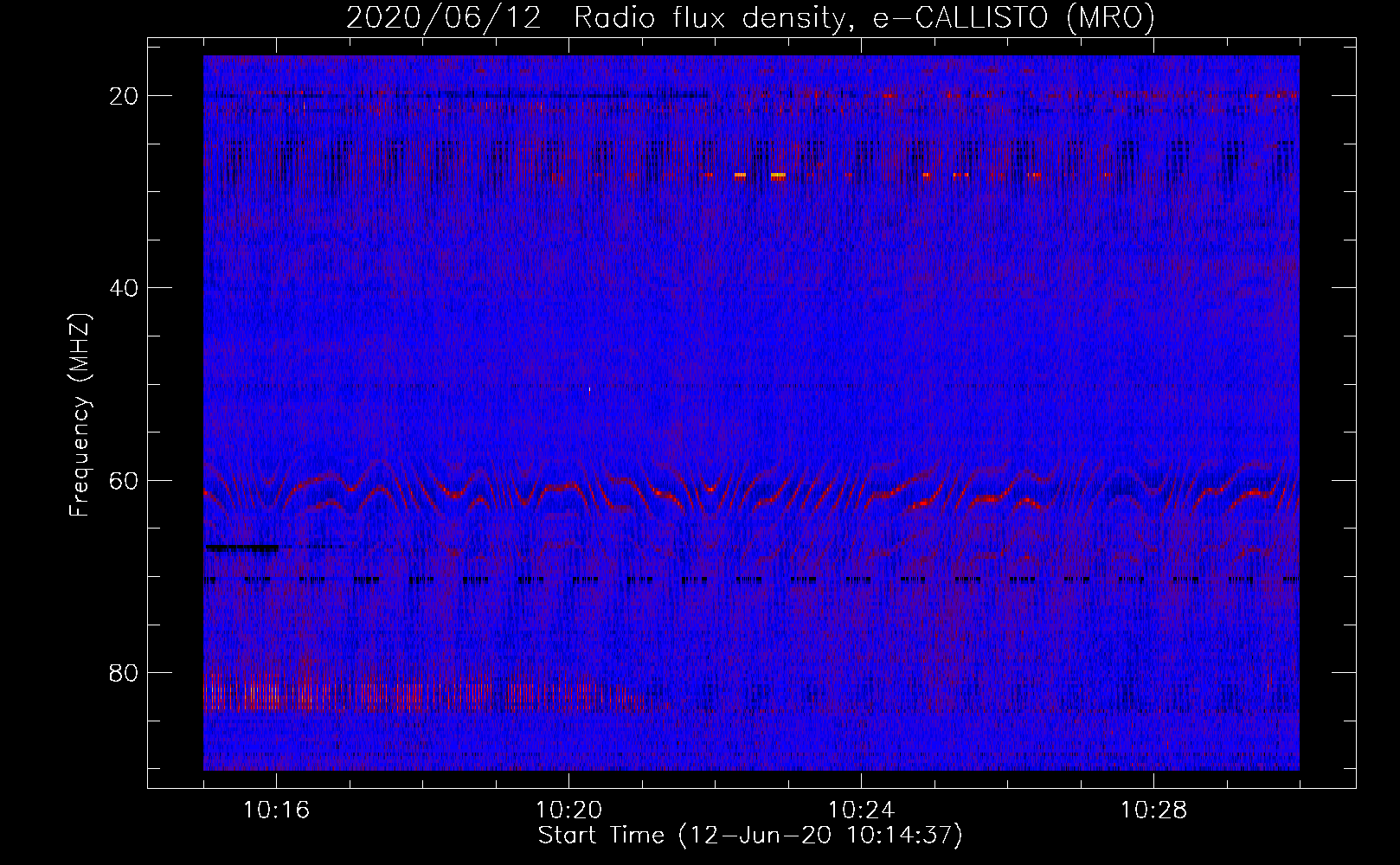The image size is (1400, 865).
Task: Click the '10:24' time tick label
Action: (861, 811)
